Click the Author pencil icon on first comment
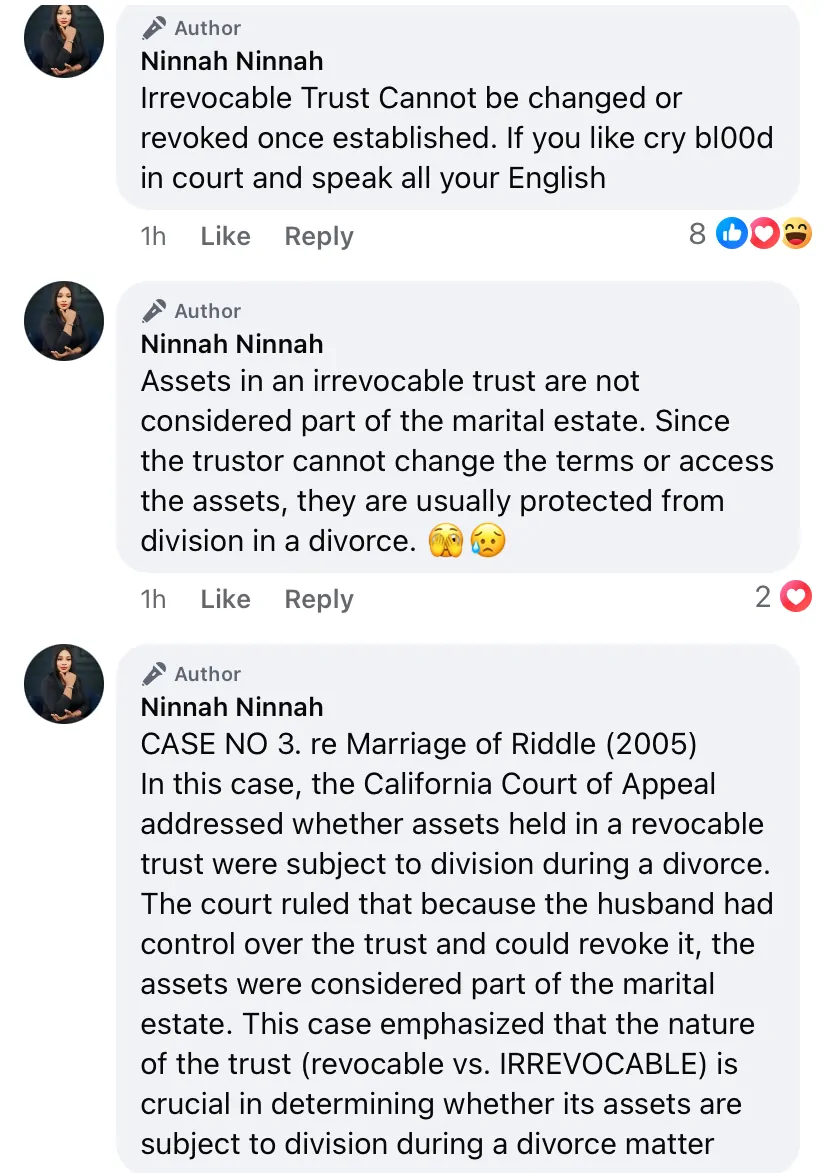 pos(154,28)
